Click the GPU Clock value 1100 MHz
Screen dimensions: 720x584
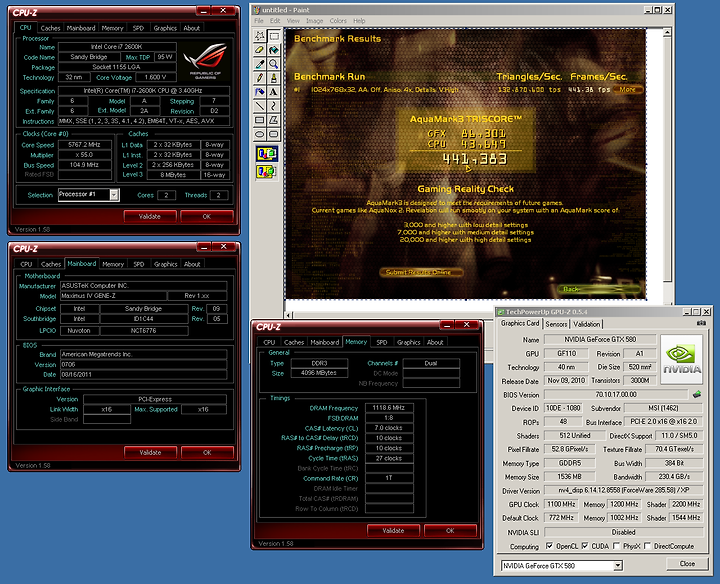561,504
